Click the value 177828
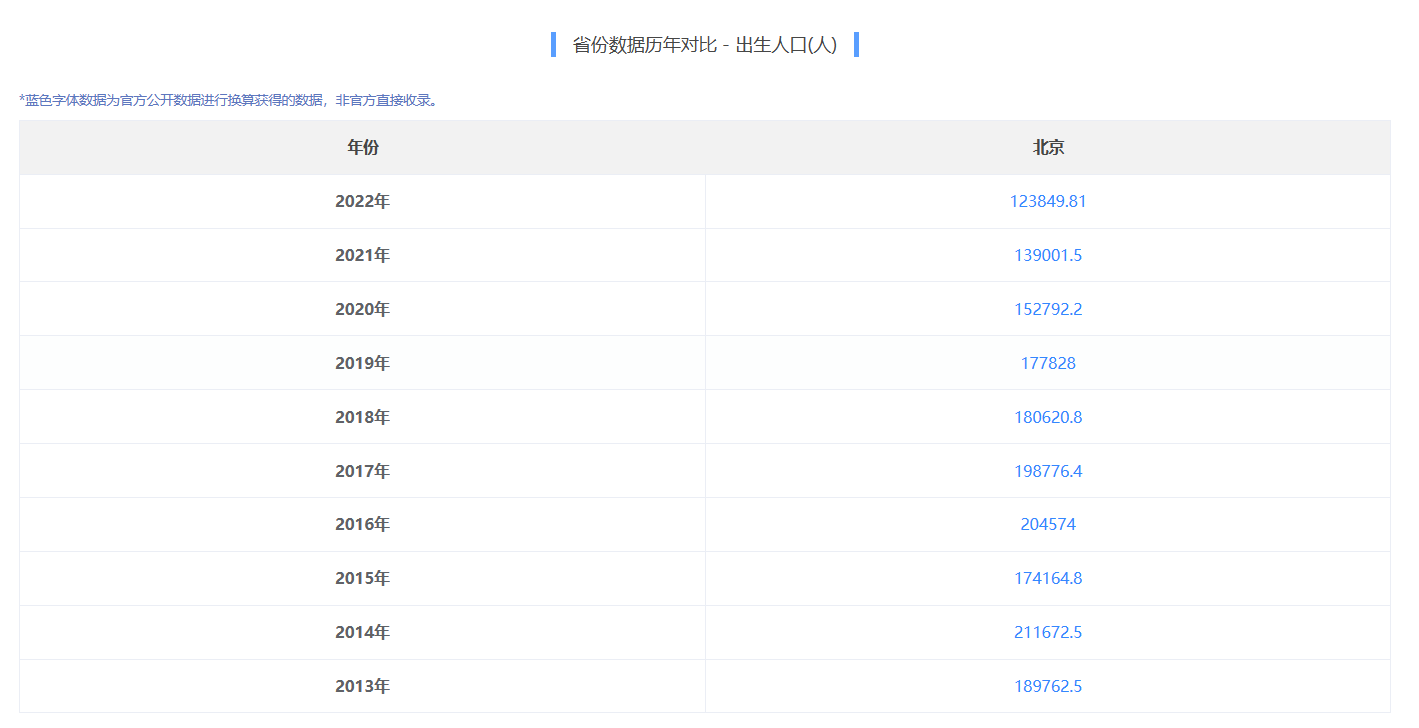The width and height of the screenshot is (1419, 728). pyautogui.click(x=1048, y=363)
